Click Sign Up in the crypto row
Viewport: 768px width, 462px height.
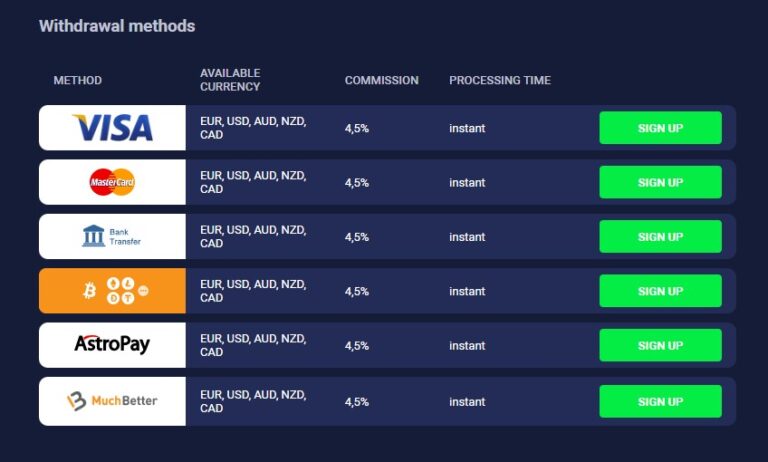coord(660,291)
